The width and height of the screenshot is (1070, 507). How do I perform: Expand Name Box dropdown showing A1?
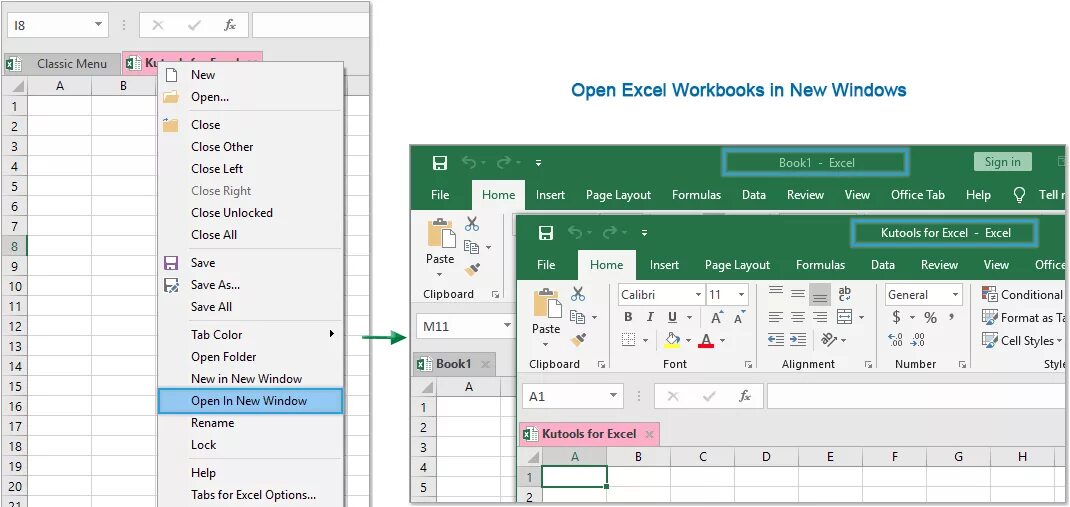click(613, 396)
